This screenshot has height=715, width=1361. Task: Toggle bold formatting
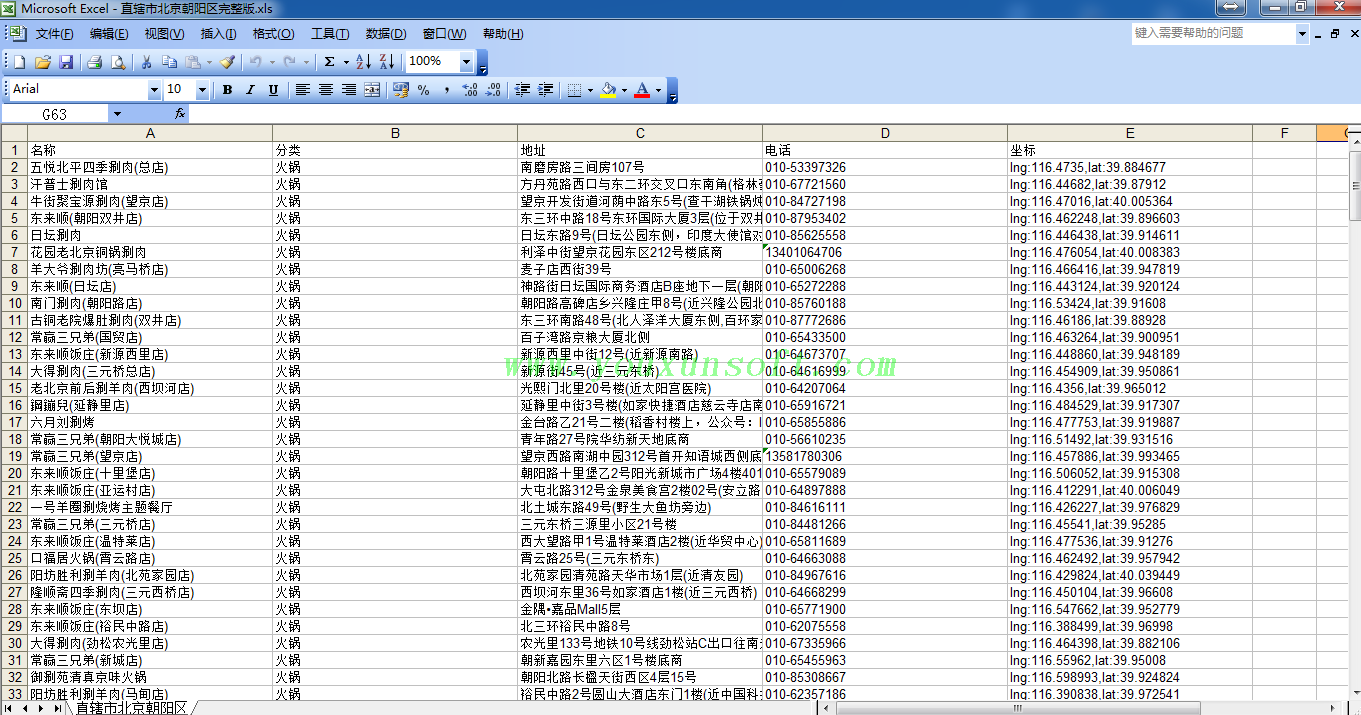[227, 90]
